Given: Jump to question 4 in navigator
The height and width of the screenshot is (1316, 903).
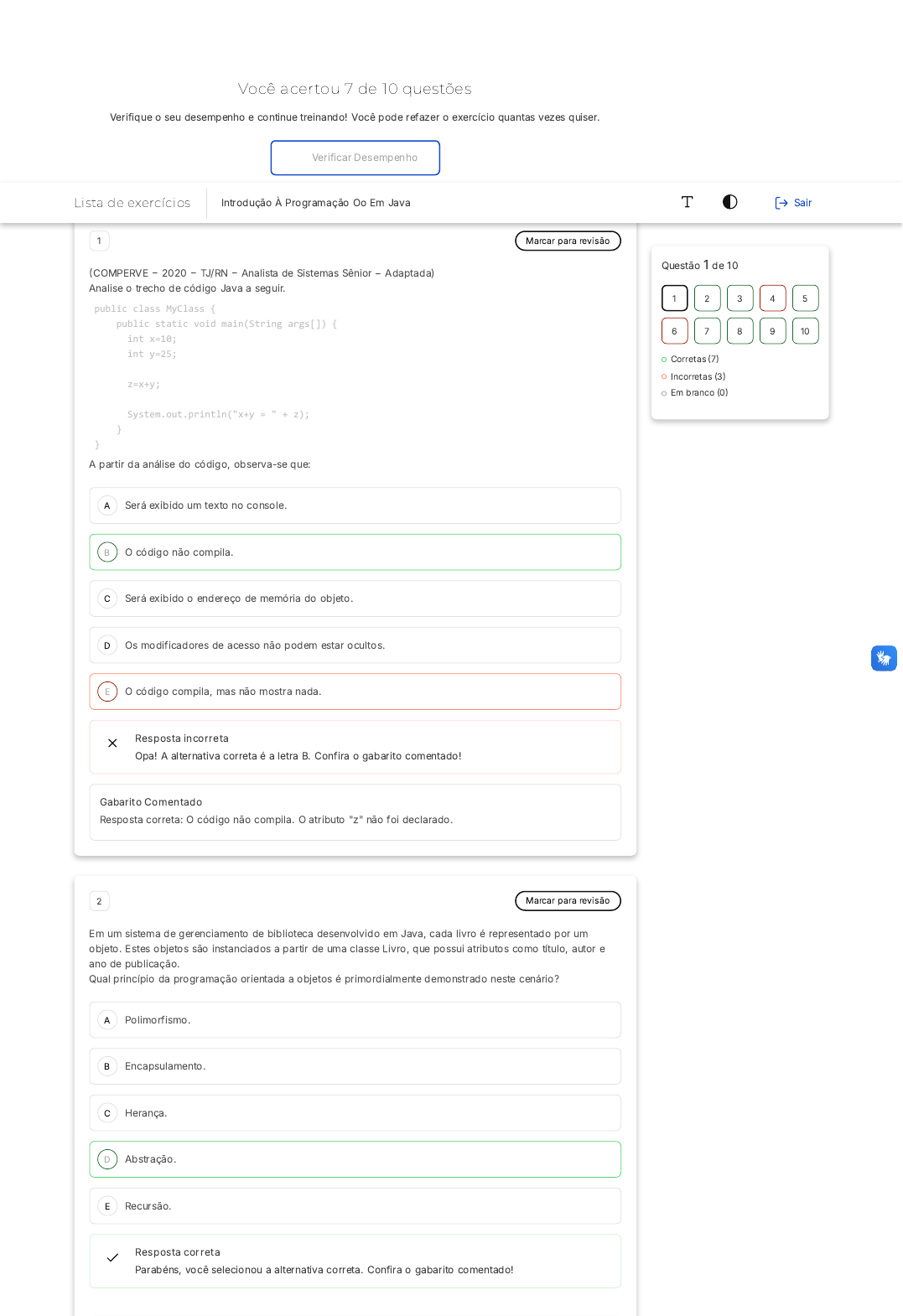Looking at the screenshot, I should (x=772, y=298).
